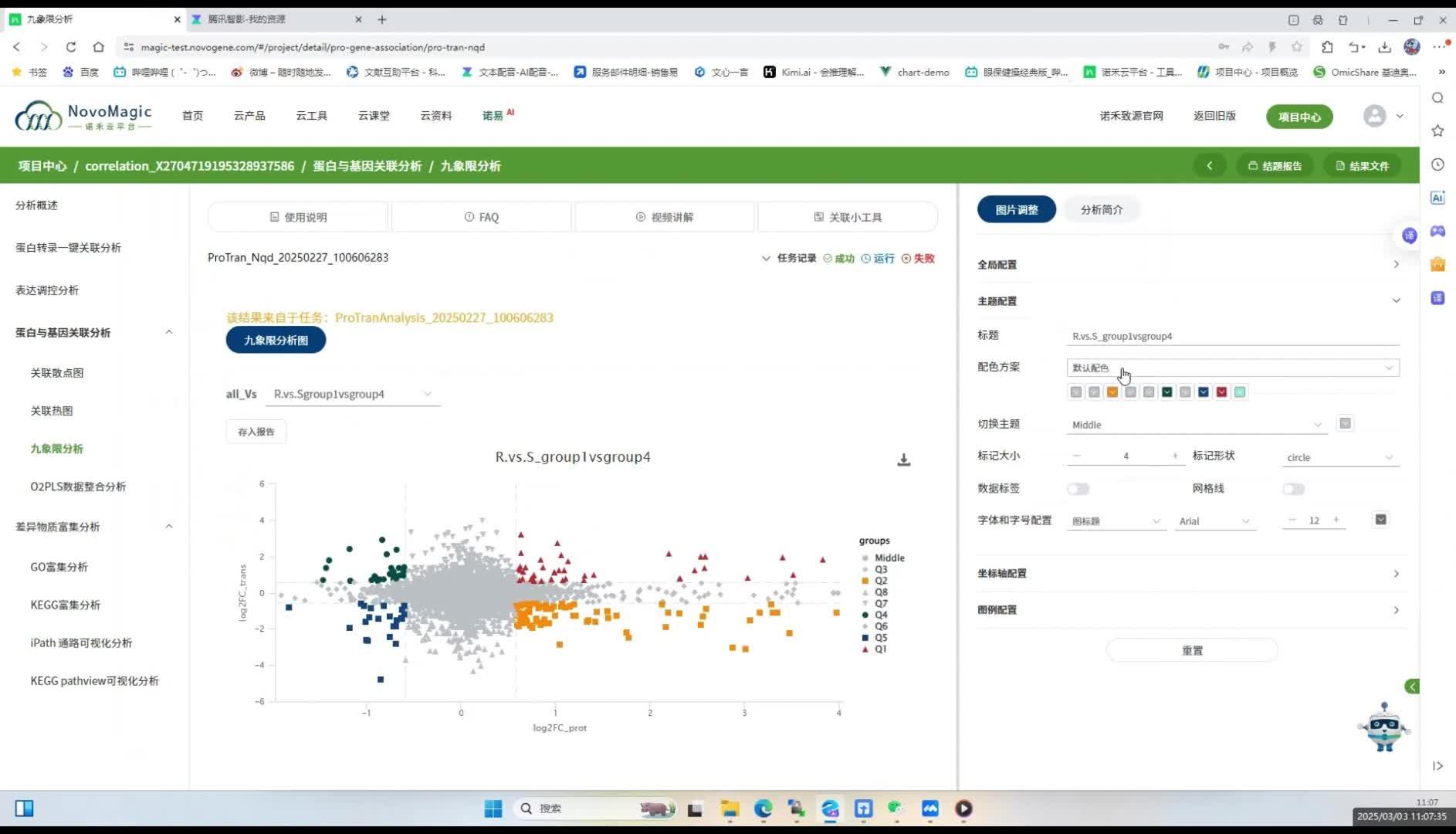The height and width of the screenshot is (834, 1456).
Task: Enable the 数据标签 data label toggle
Action: point(1078,488)
